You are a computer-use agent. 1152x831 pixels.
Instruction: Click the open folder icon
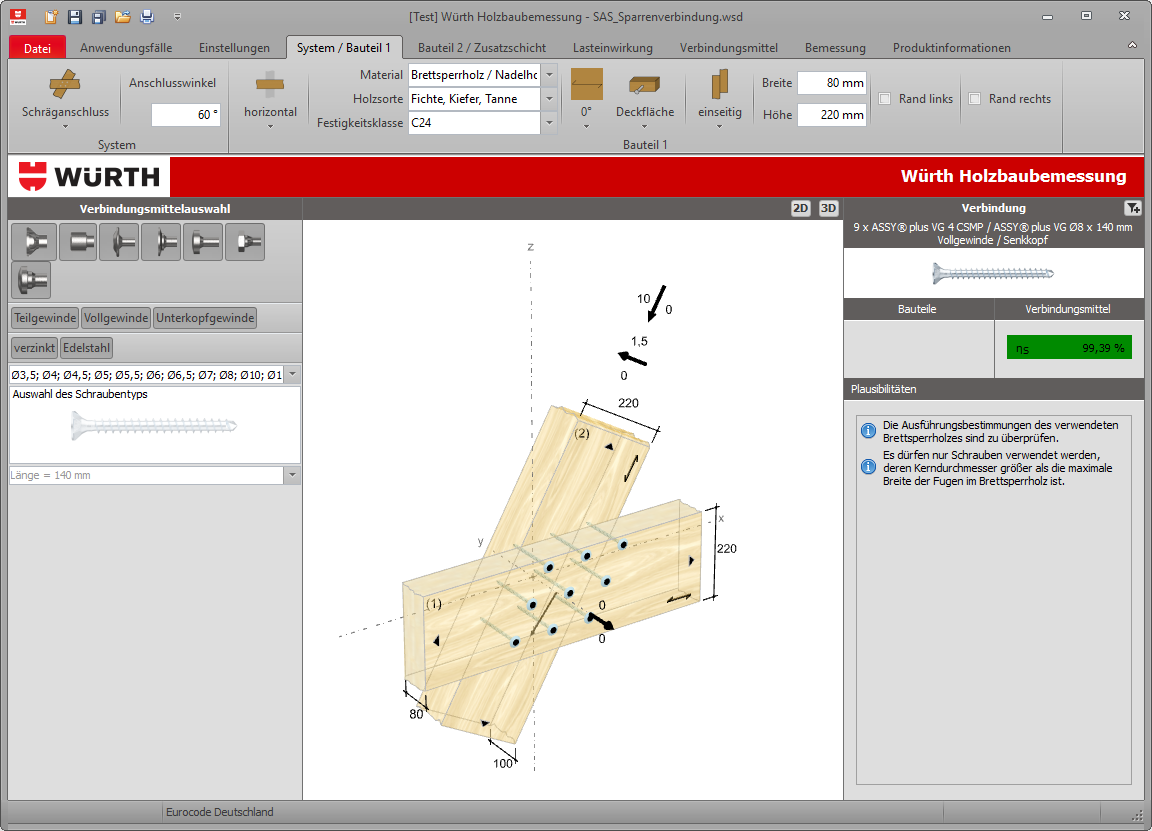[x=123, y=16]
